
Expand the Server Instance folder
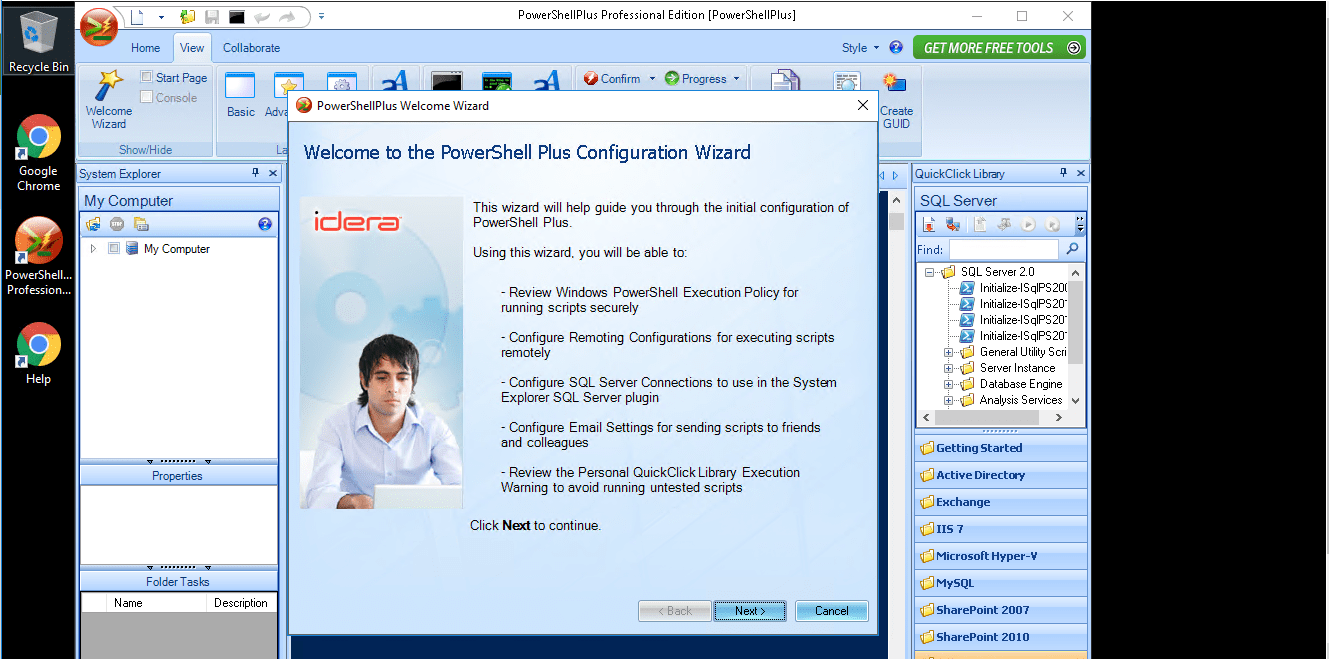click(x=948, y=368)
